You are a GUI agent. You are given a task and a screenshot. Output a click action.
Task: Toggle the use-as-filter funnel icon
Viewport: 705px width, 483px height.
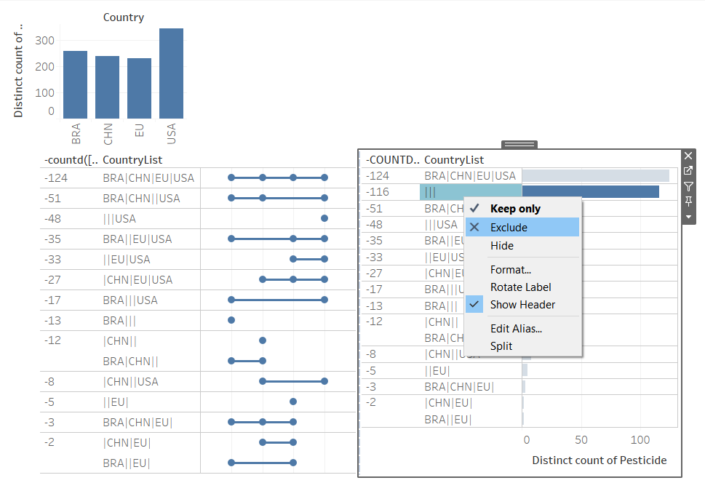[x=688, y=186]
